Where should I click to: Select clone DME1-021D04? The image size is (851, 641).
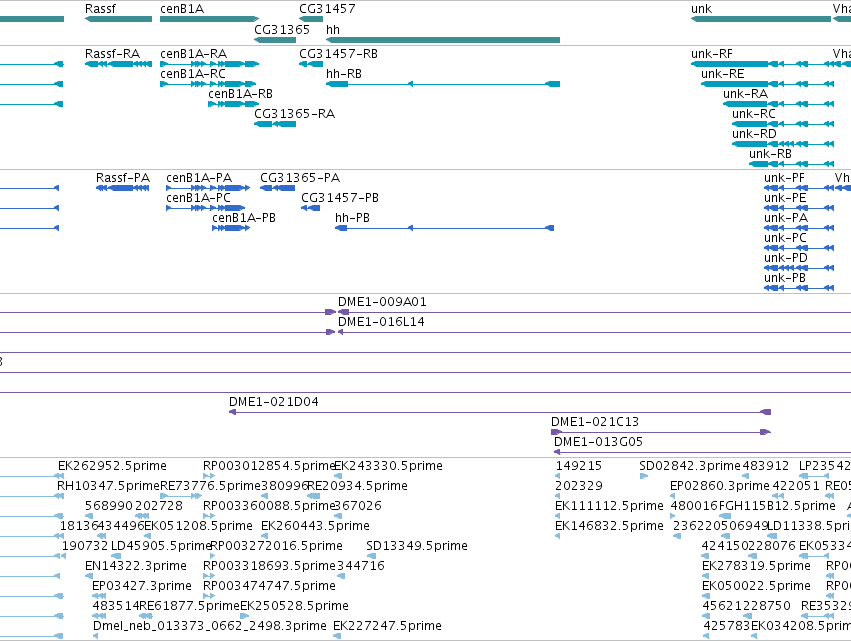point(500,412)
